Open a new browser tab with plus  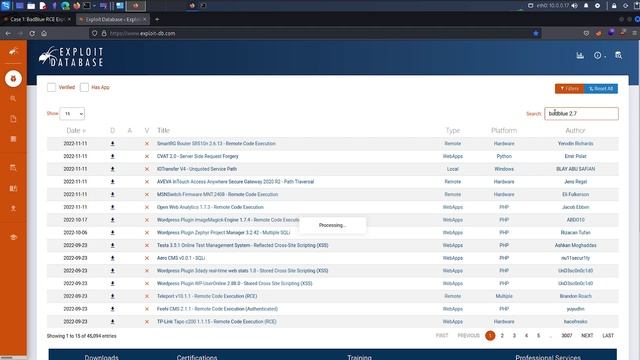tap(157, 19)
